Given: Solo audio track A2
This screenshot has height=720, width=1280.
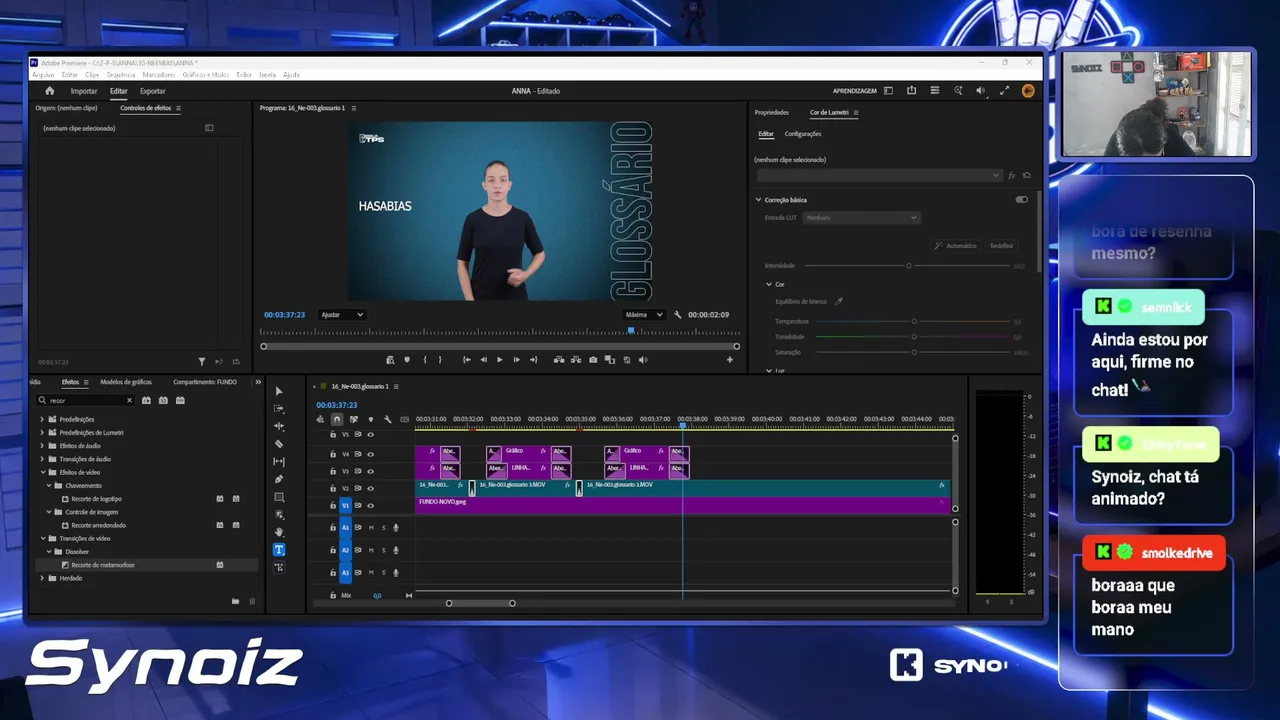Looking at the screenshot, I should 383,550.
